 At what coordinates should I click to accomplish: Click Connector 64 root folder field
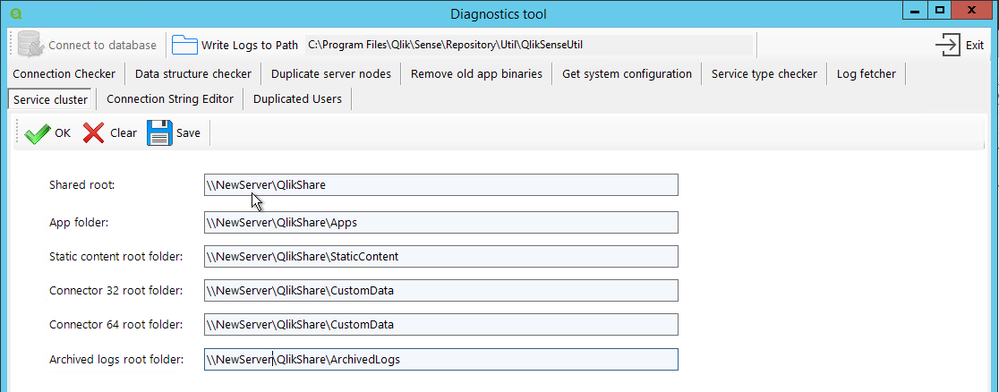click(x=441, y=324)
